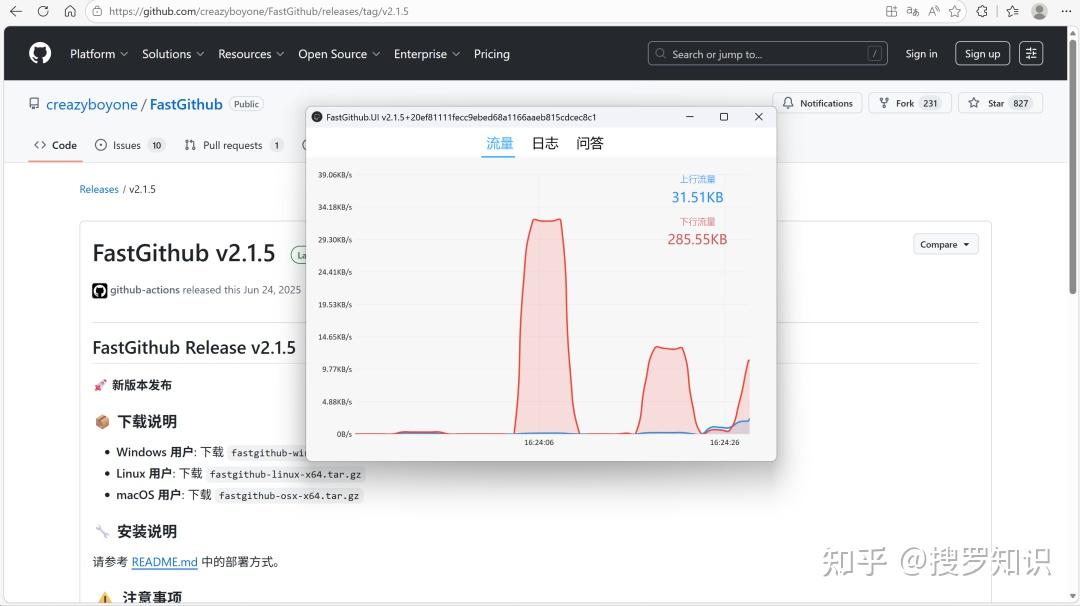Open the creazyboyone owner link
The image size is (1080, 606).
click(92, 105)
